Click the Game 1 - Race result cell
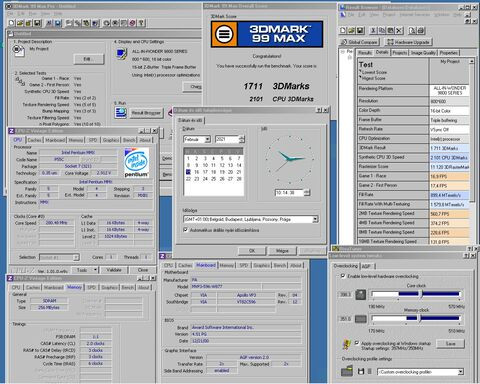The height and width of the screenshot is (384, 480). pyautogui.click(x=449, y=176)
